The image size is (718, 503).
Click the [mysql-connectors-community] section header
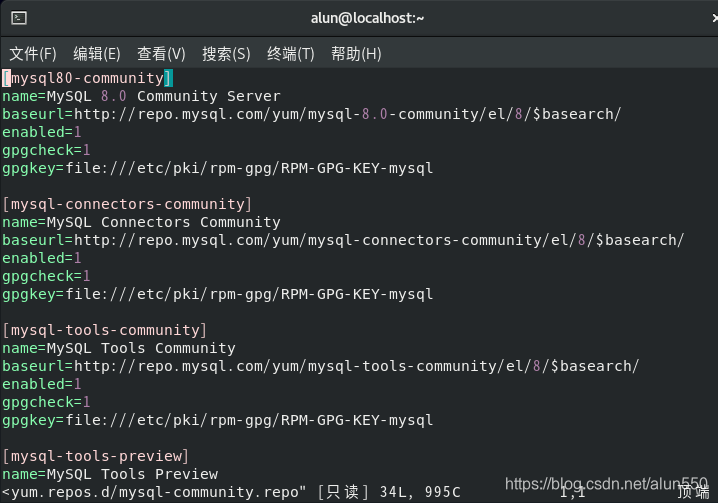click(127, 204)
